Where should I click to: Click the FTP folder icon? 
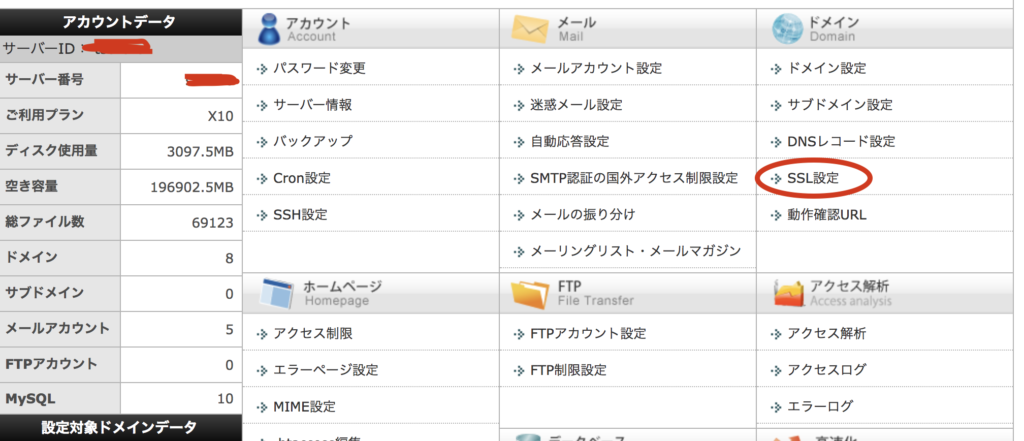coord(529,293)
